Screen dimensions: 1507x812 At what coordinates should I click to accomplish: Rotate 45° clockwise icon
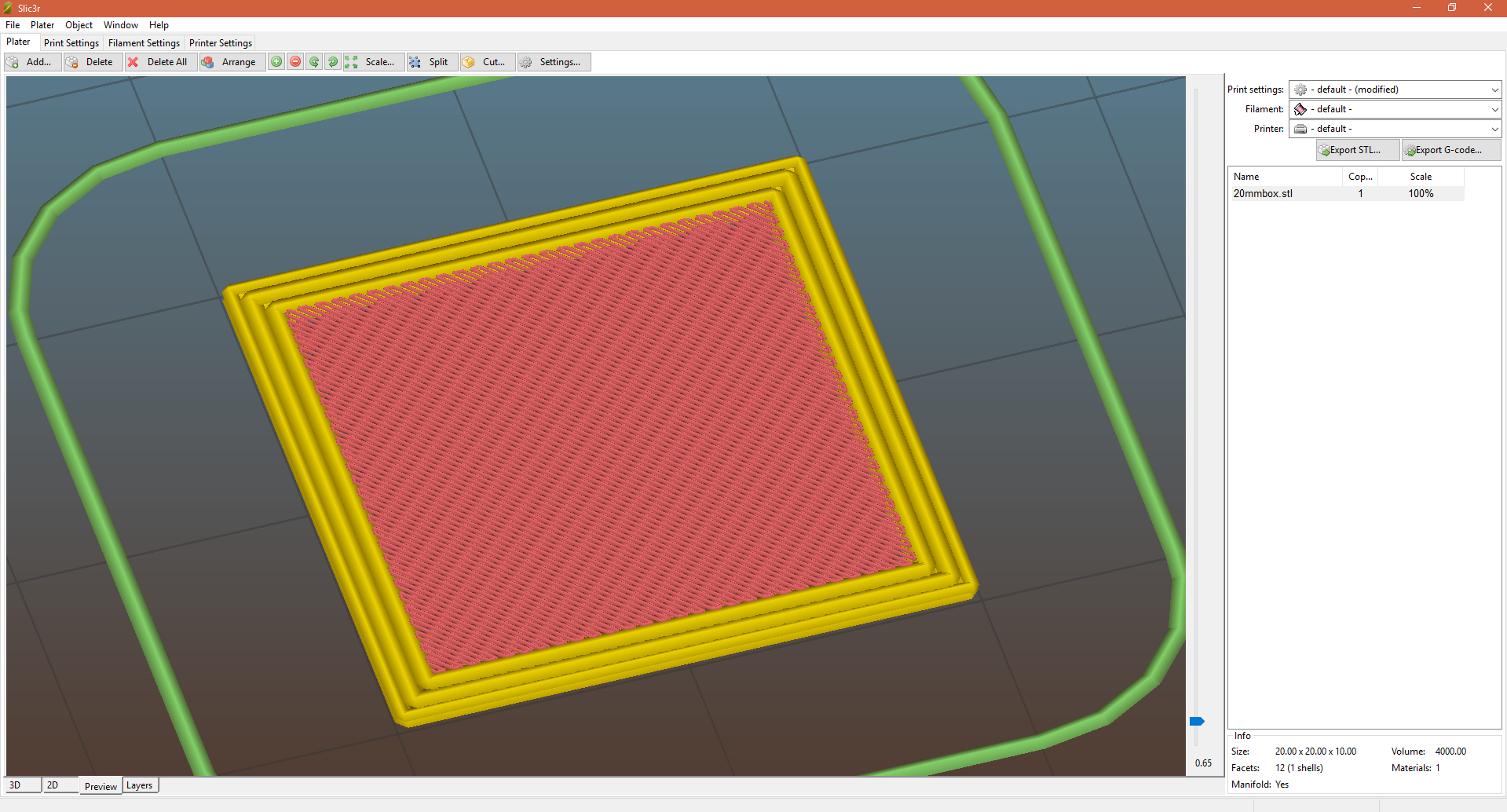point(333,62)
